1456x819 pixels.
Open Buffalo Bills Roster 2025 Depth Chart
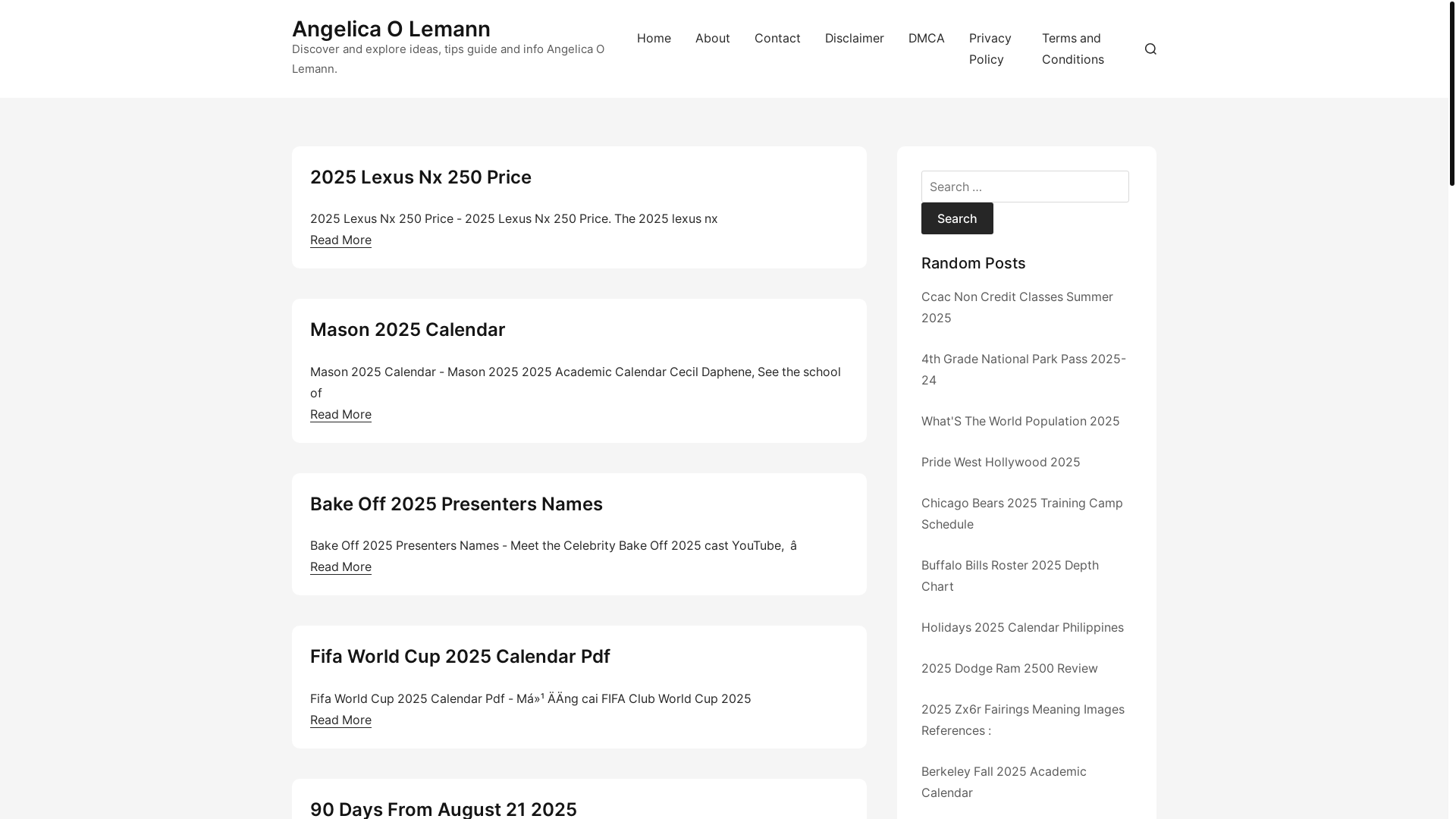(1010, 576)
